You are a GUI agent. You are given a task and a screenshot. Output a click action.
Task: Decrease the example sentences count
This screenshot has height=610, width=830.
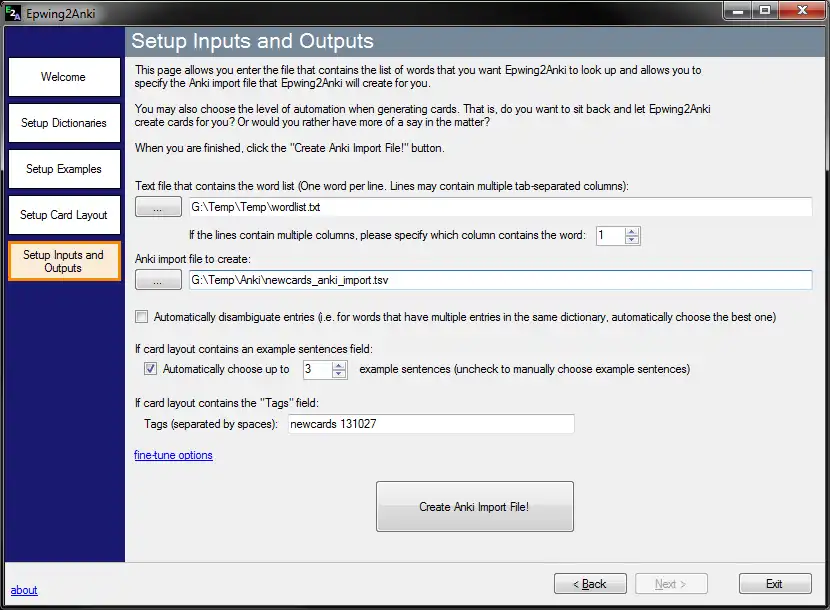coord(339,373)
